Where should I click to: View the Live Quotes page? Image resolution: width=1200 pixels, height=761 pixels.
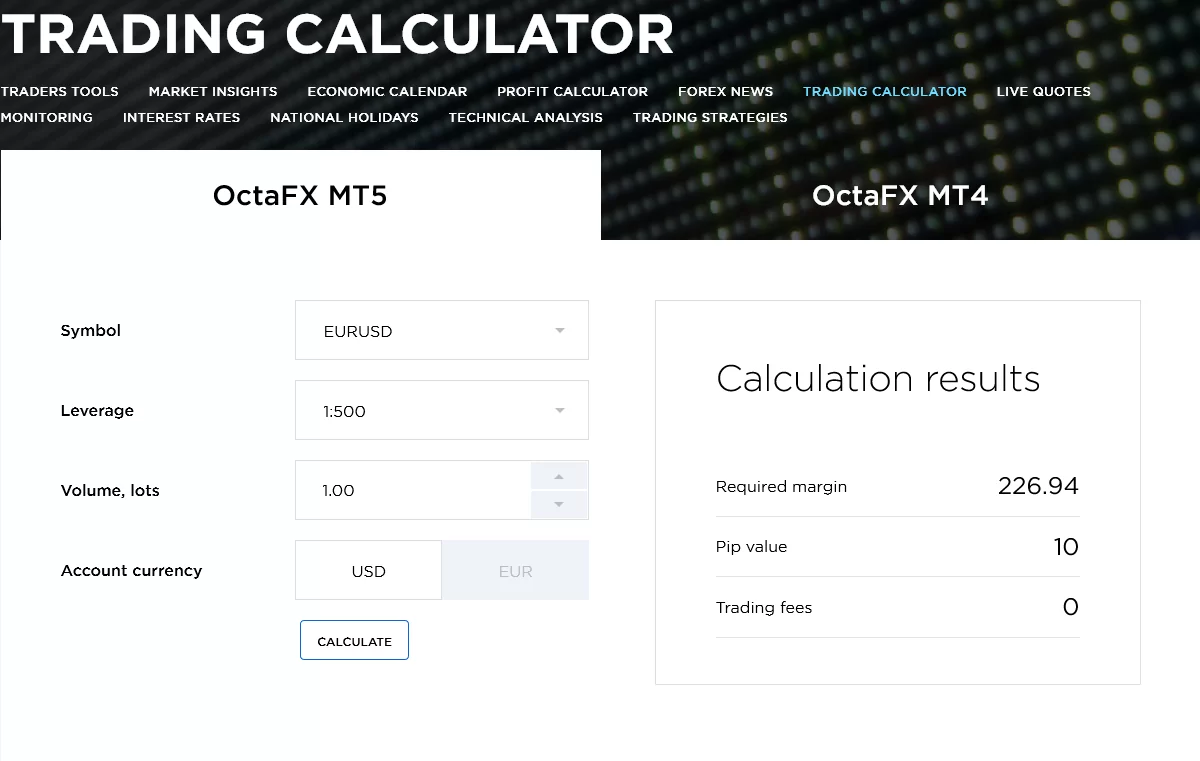pos(1043,91)
